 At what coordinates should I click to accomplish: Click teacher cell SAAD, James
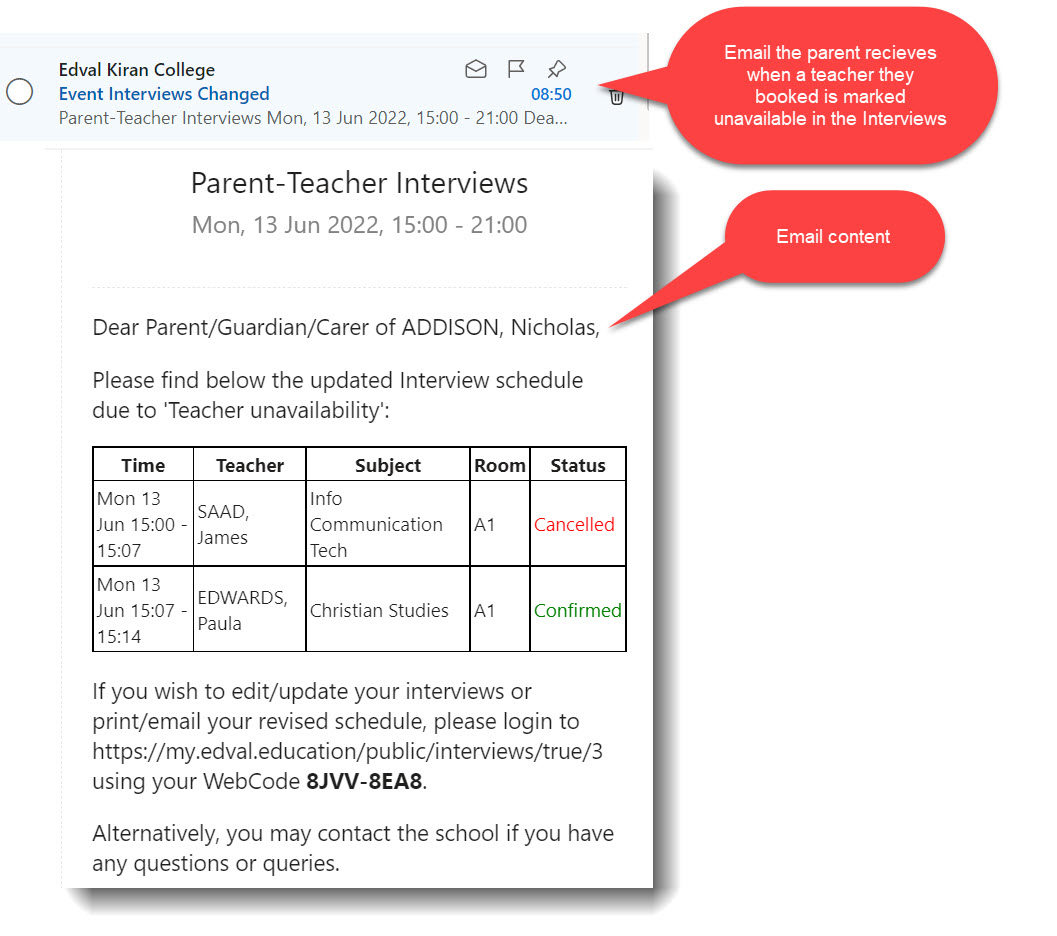(249, 524)
